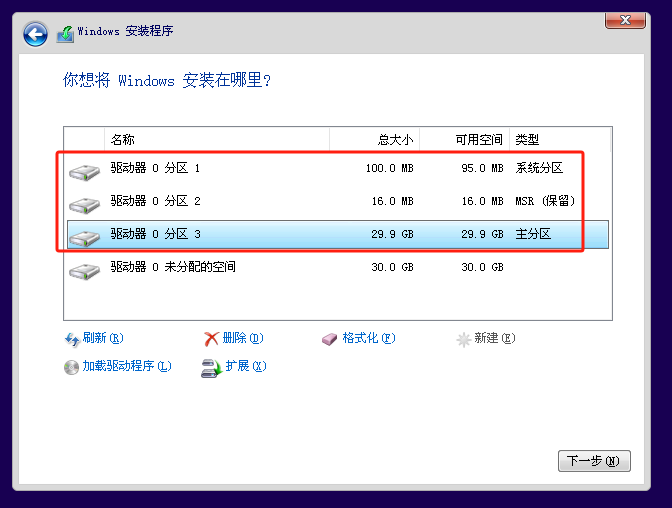Select Drive 0 unallocated space row

coord(320,268)
